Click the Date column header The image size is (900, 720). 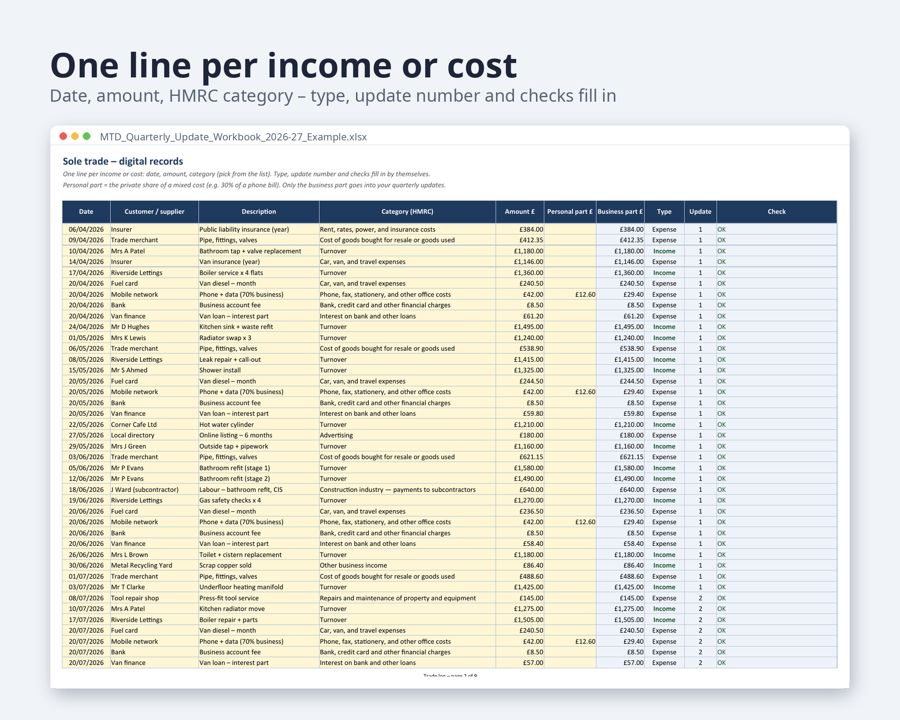tap(86, 212)
